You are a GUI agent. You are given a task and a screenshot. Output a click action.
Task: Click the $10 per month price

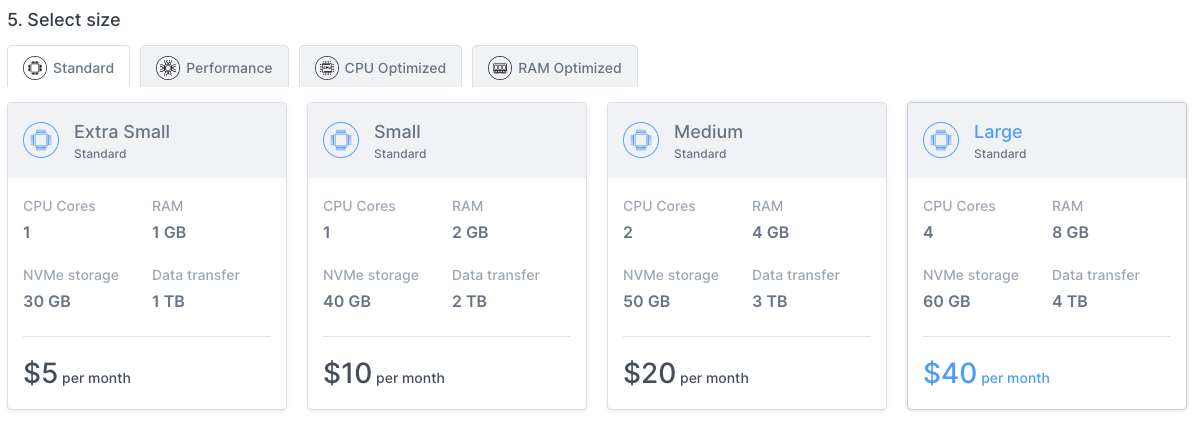[x=384, y=374]
